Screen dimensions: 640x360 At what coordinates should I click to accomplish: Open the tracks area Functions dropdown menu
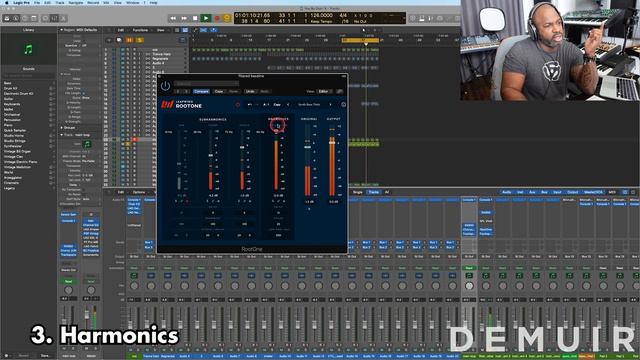pos(141,30)
